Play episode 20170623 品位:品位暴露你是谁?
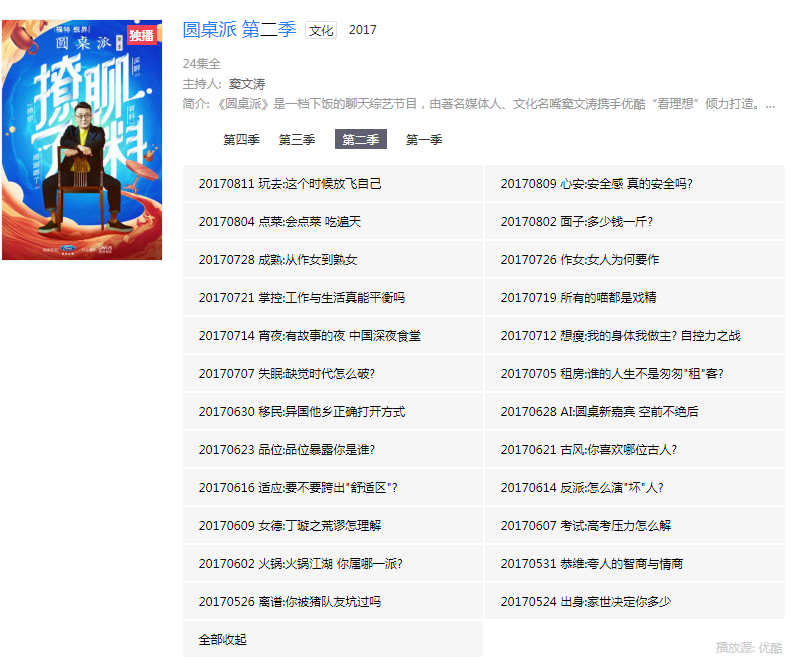793x663 pixels. tap(333, 450)
